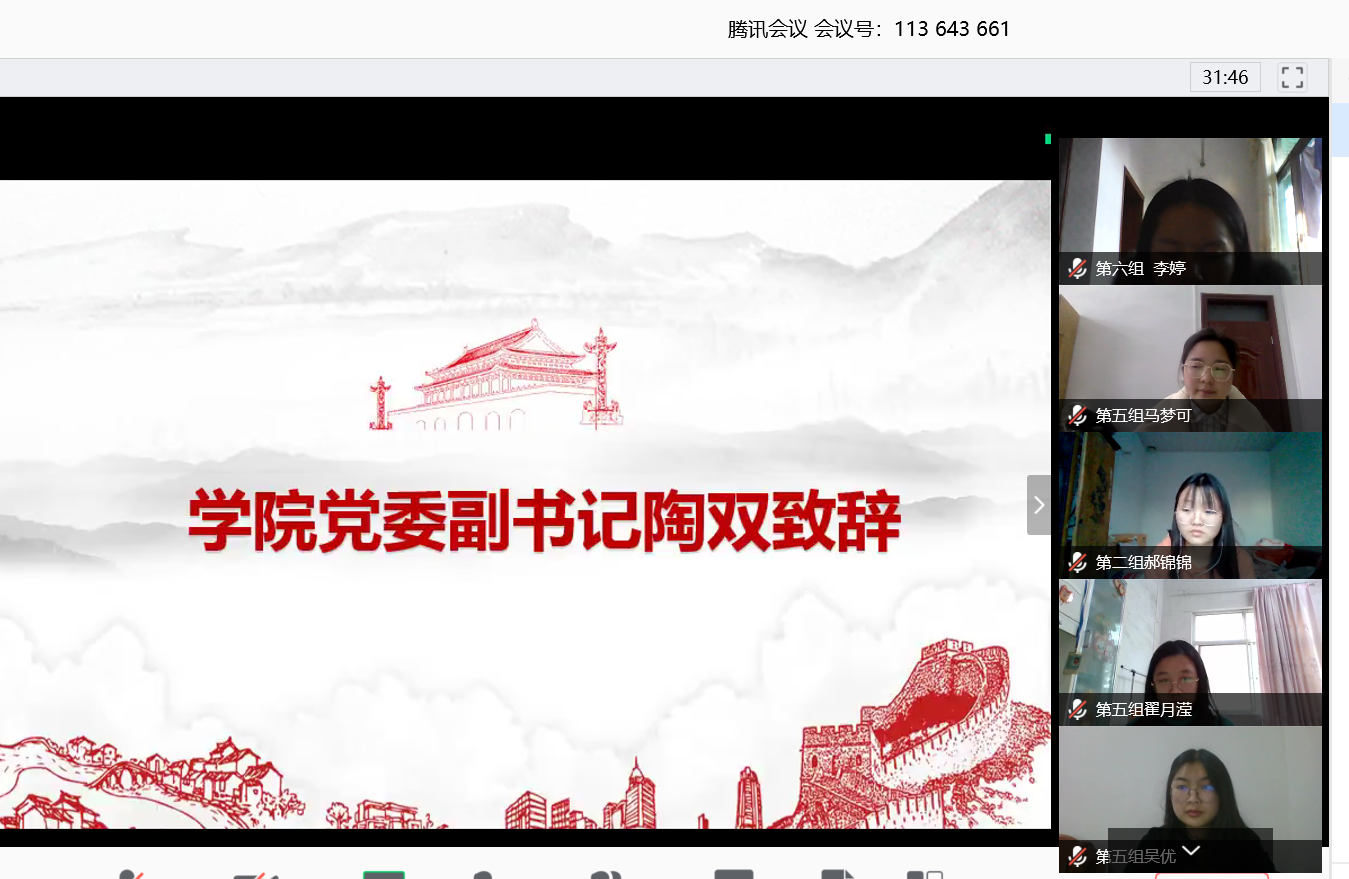
Task: Enter fullscreen with the fullscreen icon
Action: coord(1292,78)
